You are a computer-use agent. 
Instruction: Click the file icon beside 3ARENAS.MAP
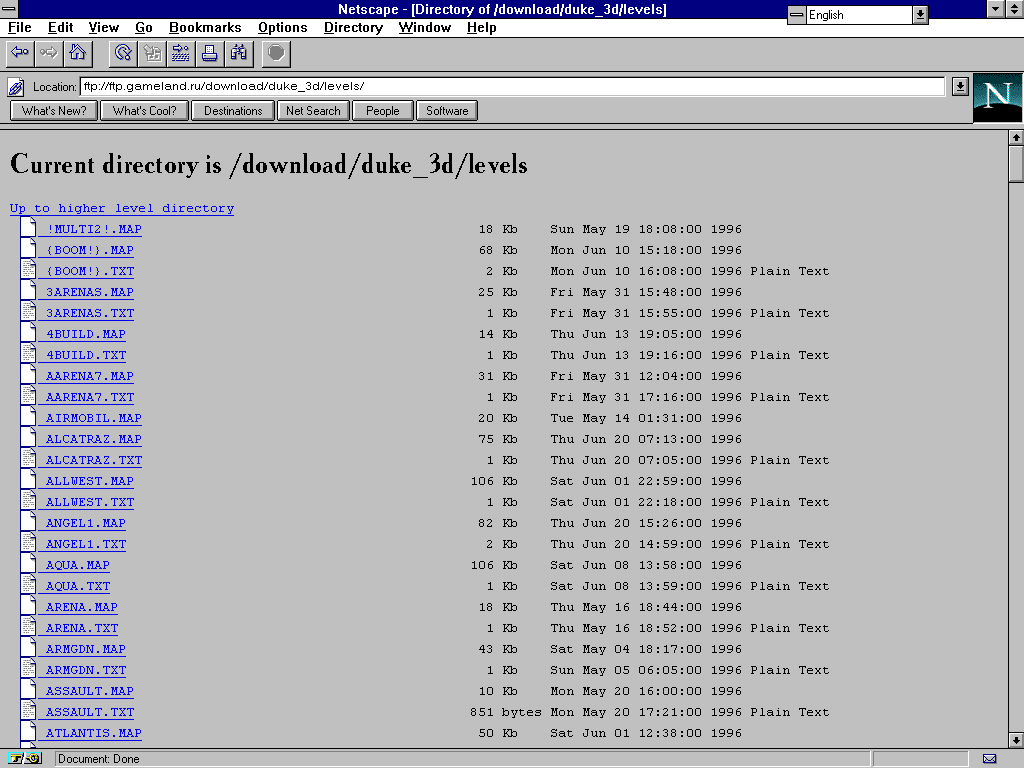pyautogui.click(x=28, y=290)
